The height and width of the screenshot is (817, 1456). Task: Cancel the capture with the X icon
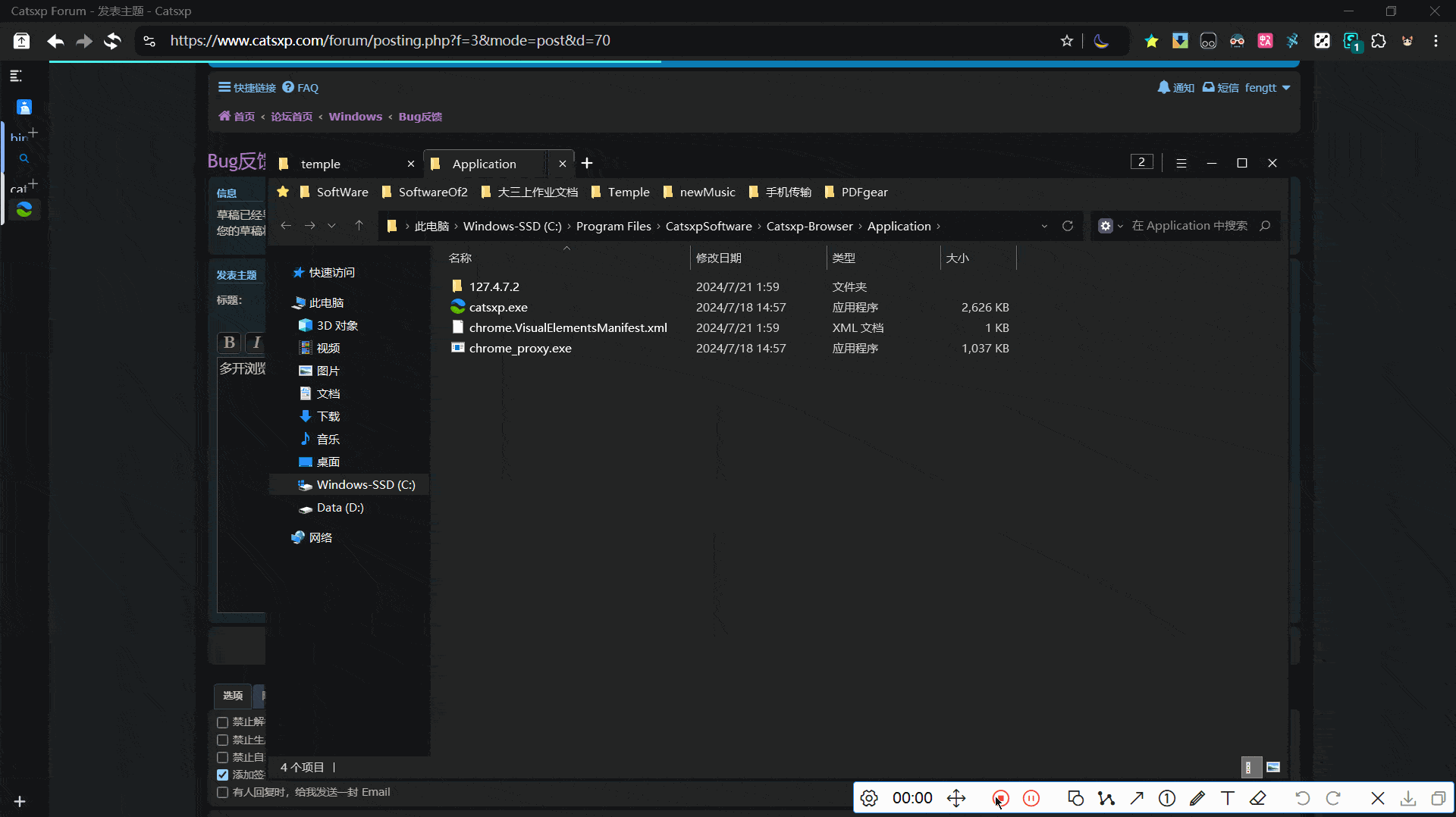point(1378,798)
